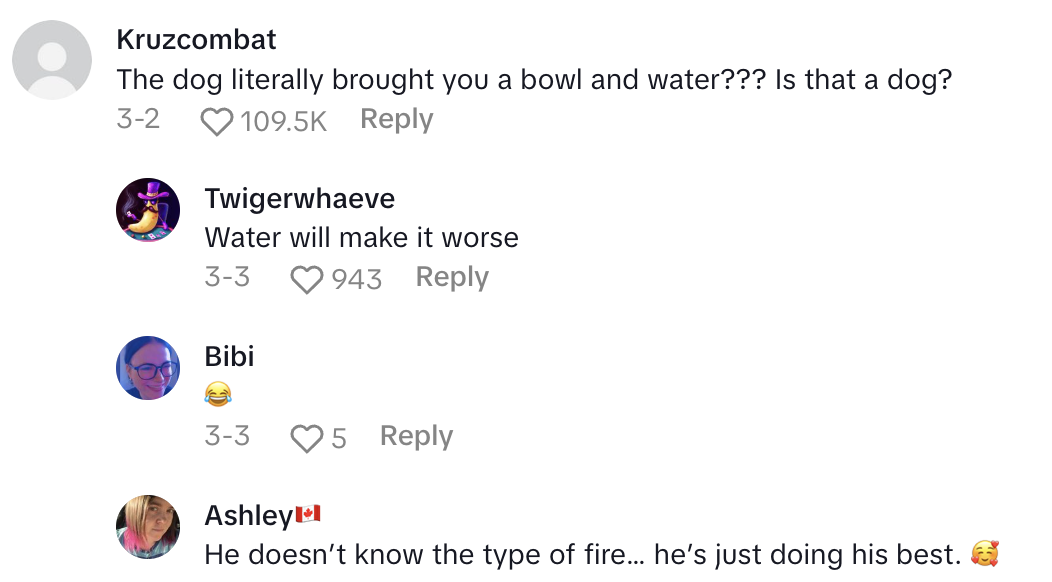Open Twigerwhaeve's purple hat avatar
This screenshot has width=1052, height=582.
tap(148, 210)
